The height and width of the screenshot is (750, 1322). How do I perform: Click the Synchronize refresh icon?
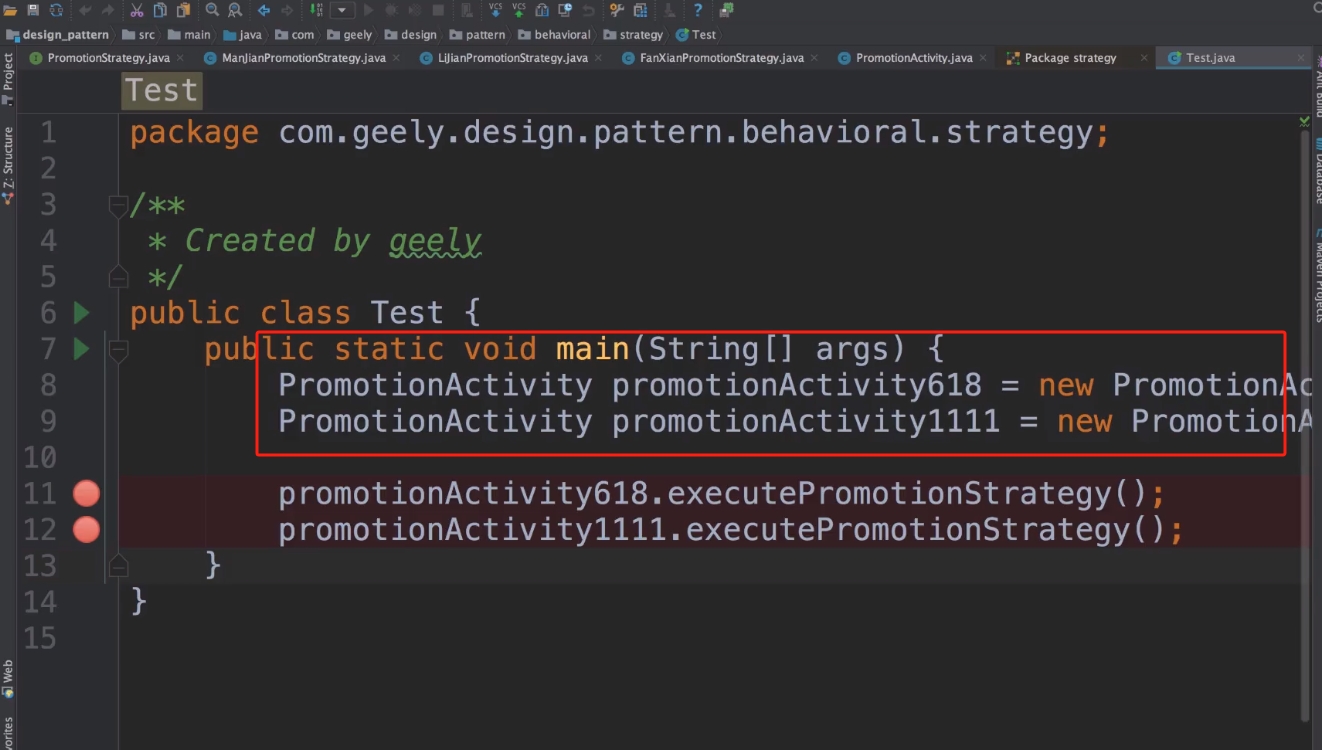56,10
